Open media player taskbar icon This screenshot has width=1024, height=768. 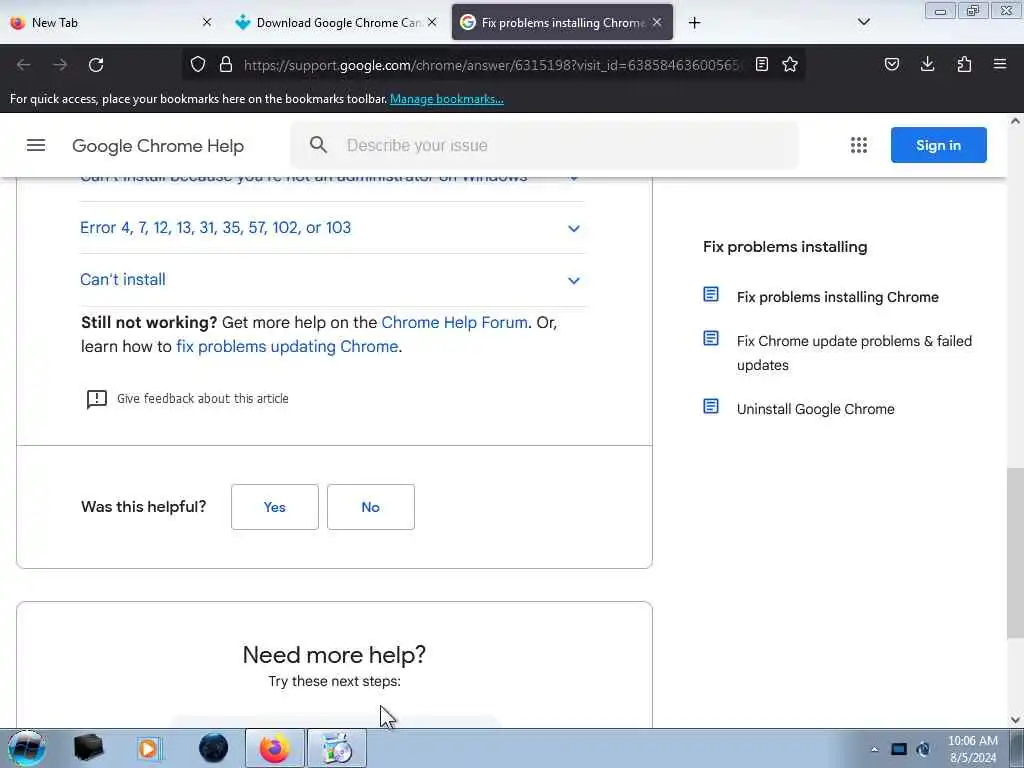(x=148, y=748)
